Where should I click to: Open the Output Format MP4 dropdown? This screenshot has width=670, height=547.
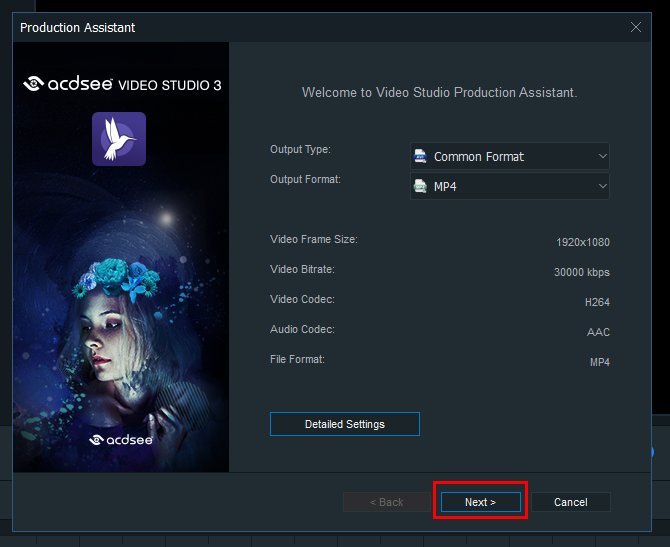tap(509, 186)
